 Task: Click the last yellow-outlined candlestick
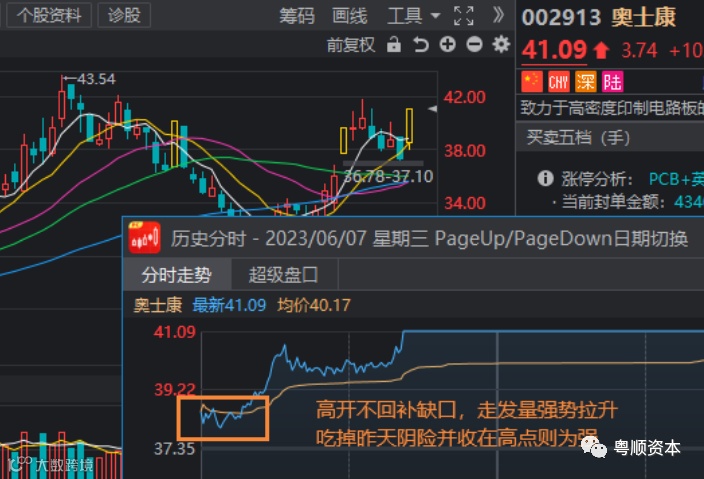pyautogui.click(x=409, y=126)
